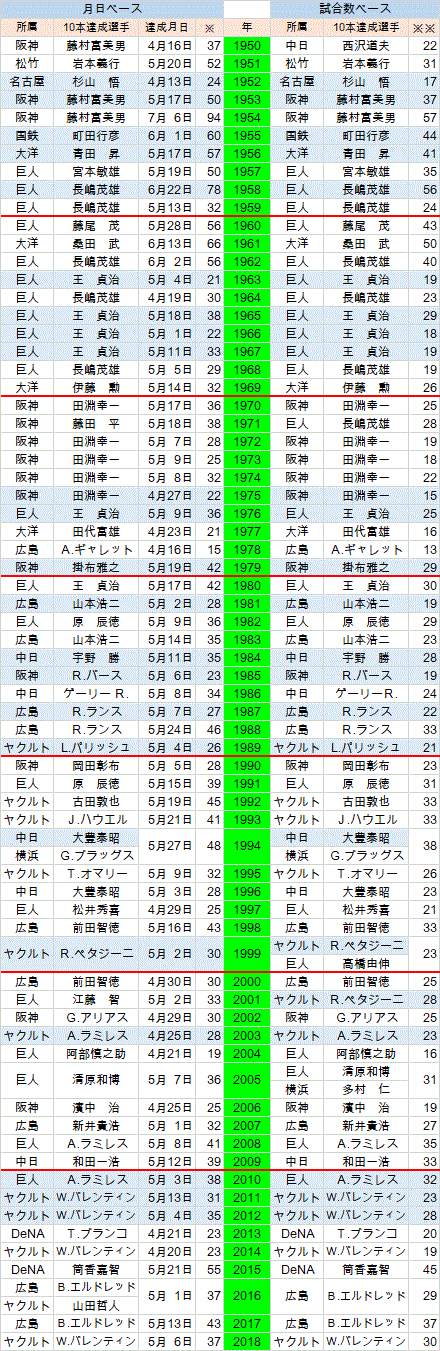Screen dimensions: 440x1351
Task: Click the green 2010 year cell
Action: [247, 1180]
